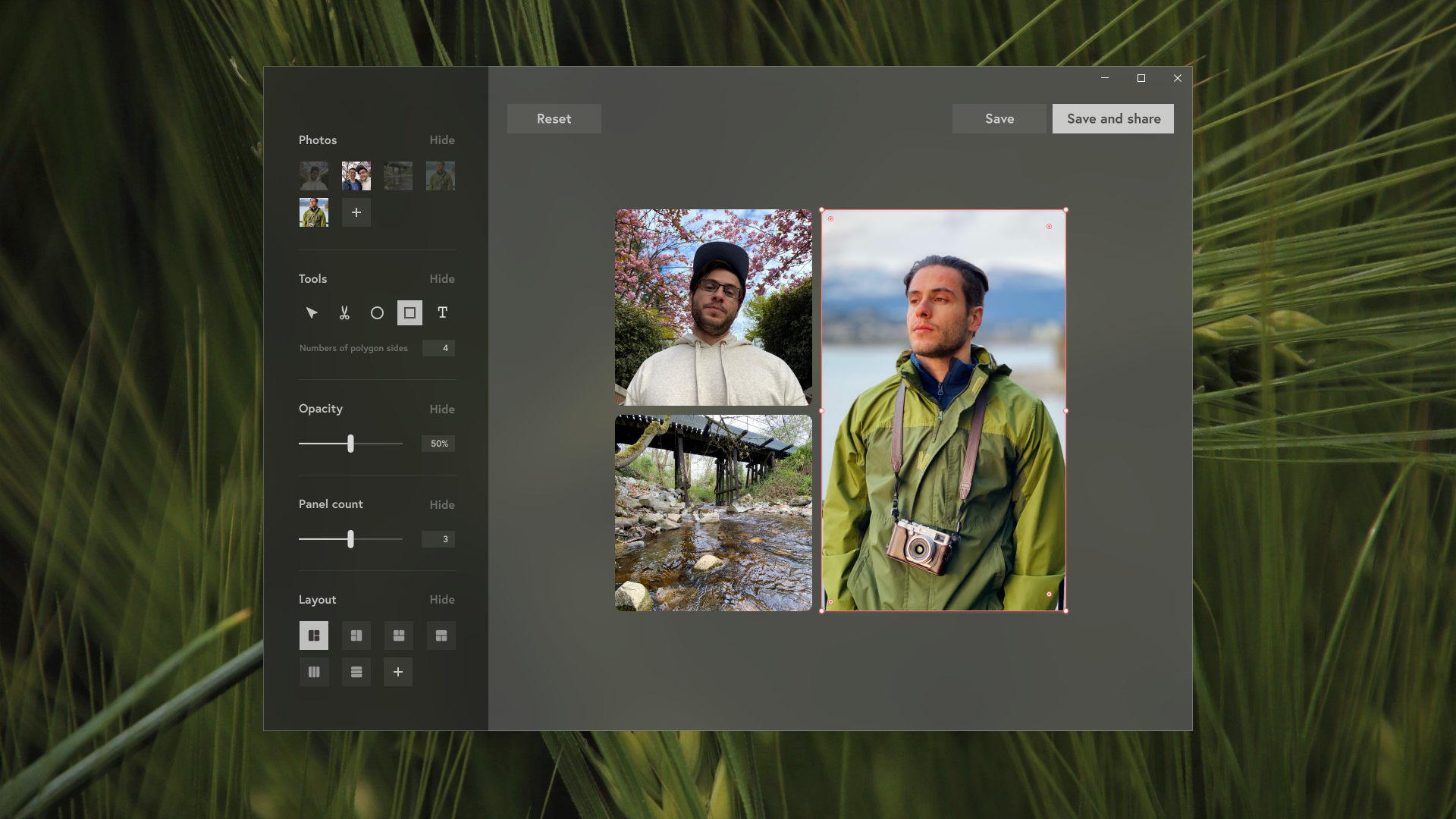The height and width of the screenshot is (819, 1456).
Task: Hide the Layout section
Action: (x=442, y=600)
